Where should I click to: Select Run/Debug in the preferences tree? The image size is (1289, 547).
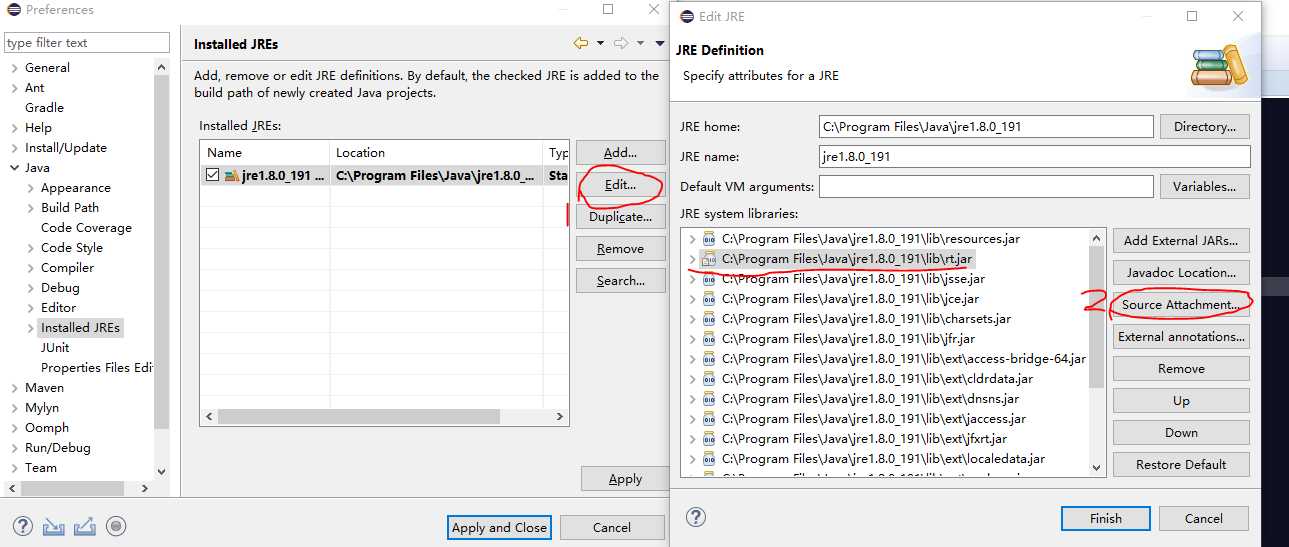coord(57,448)
